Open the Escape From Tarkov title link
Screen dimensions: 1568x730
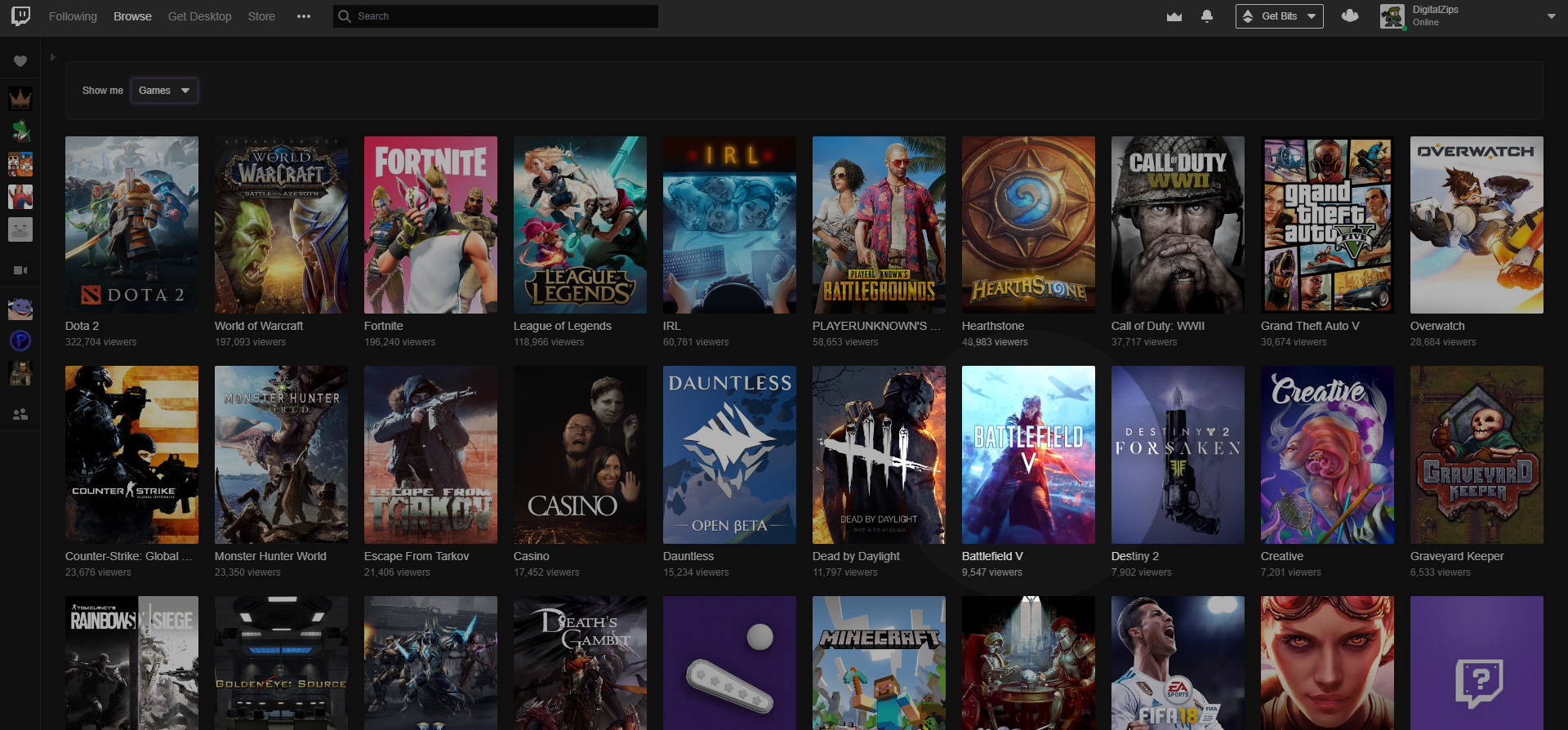coord(416,556)
